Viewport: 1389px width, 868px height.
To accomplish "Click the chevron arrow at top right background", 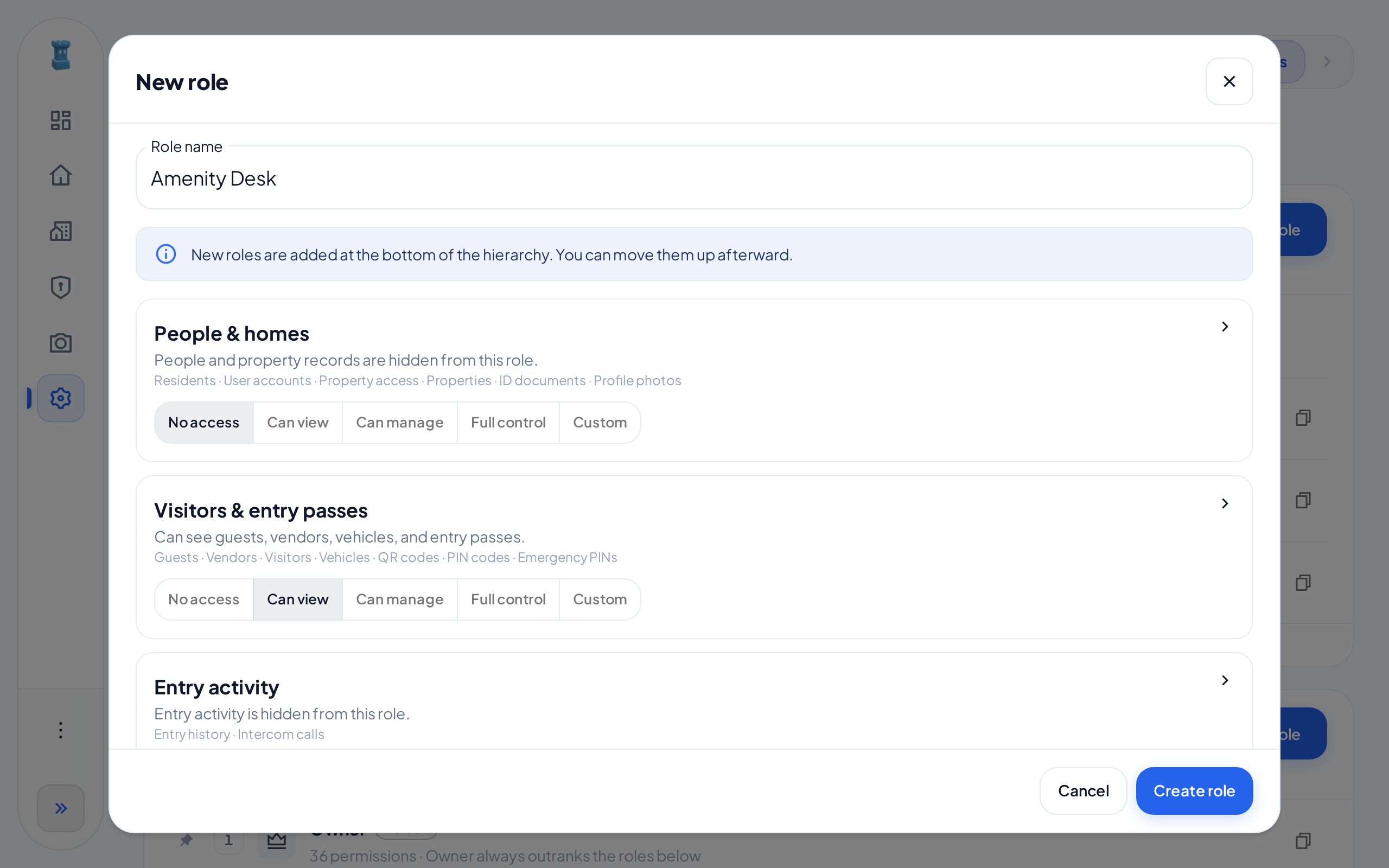I will point(1327,61).
